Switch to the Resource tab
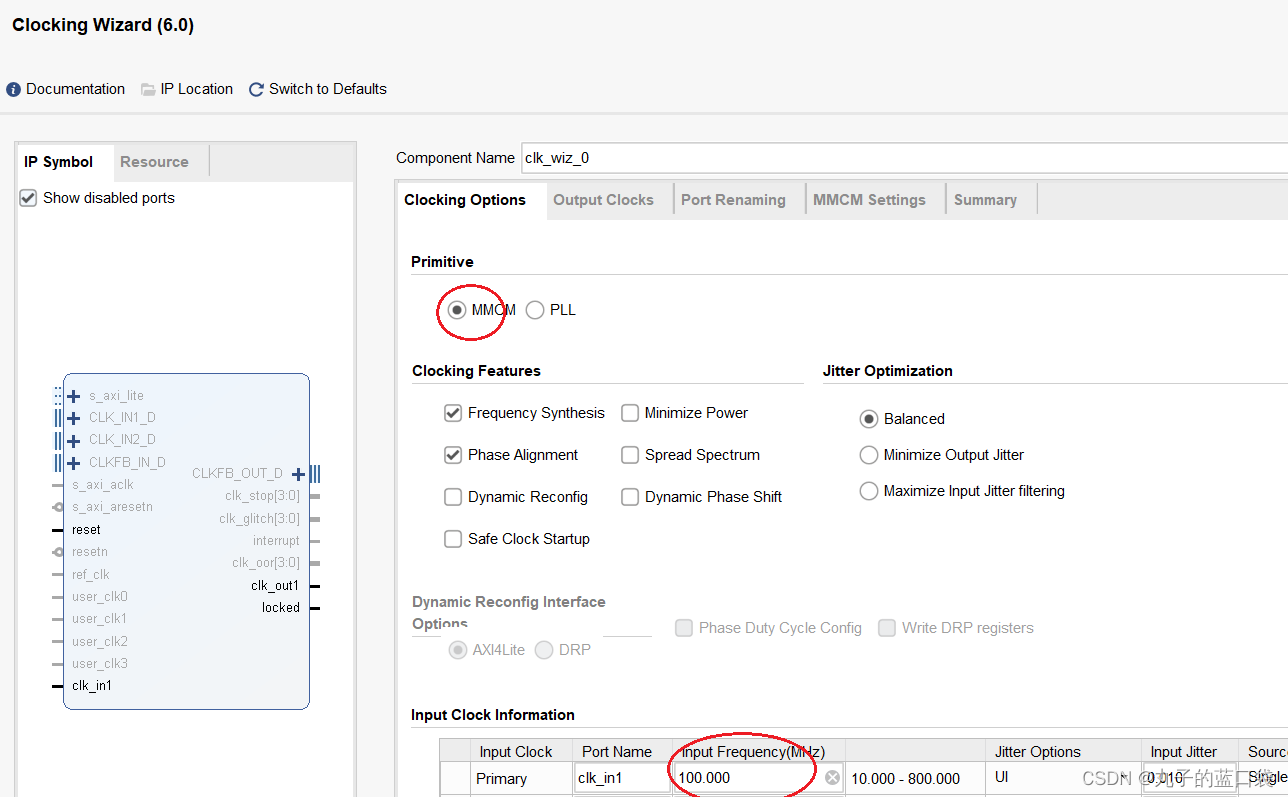The image size is (1288, 797). click(x=154, y=162)
